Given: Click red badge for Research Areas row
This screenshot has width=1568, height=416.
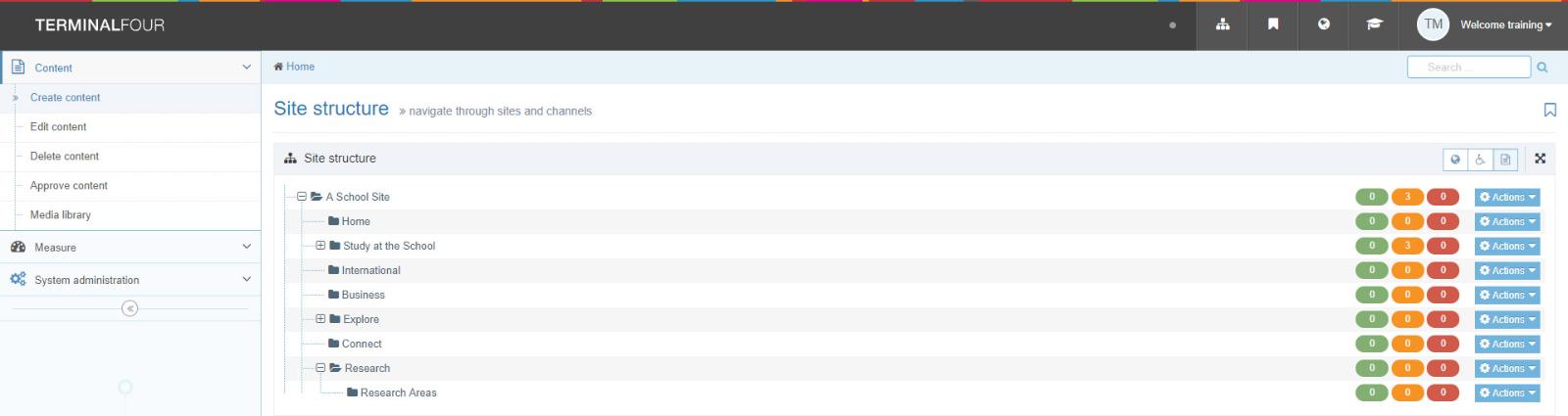Looking at the screenshot, I should tap(1443, 393).
